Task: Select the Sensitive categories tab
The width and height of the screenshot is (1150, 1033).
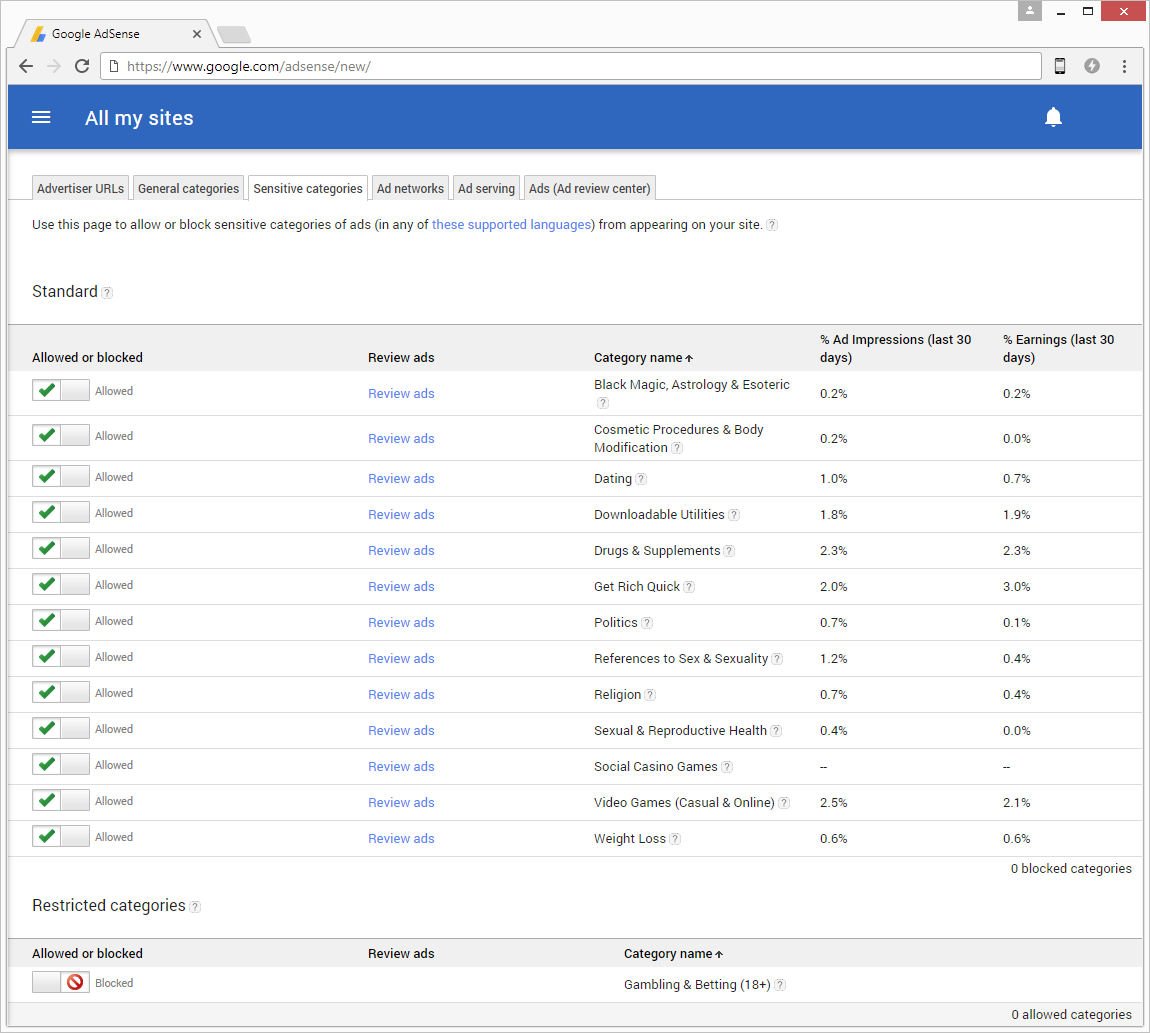Action: [x=308, y=189]
